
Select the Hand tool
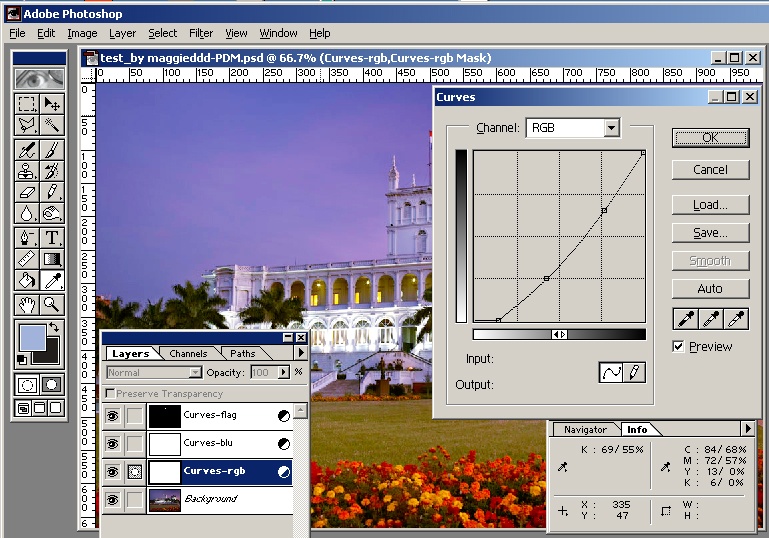pos(27,305)
